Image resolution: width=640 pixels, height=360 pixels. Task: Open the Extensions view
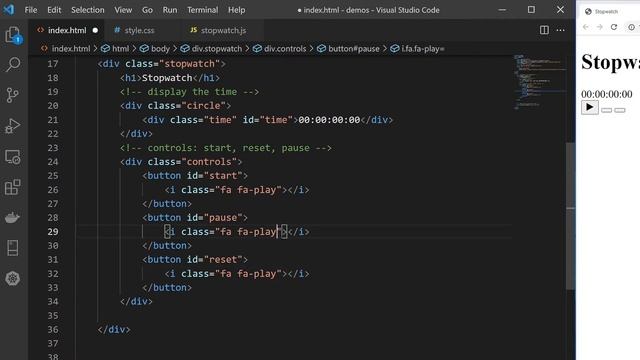pos(13,187)
